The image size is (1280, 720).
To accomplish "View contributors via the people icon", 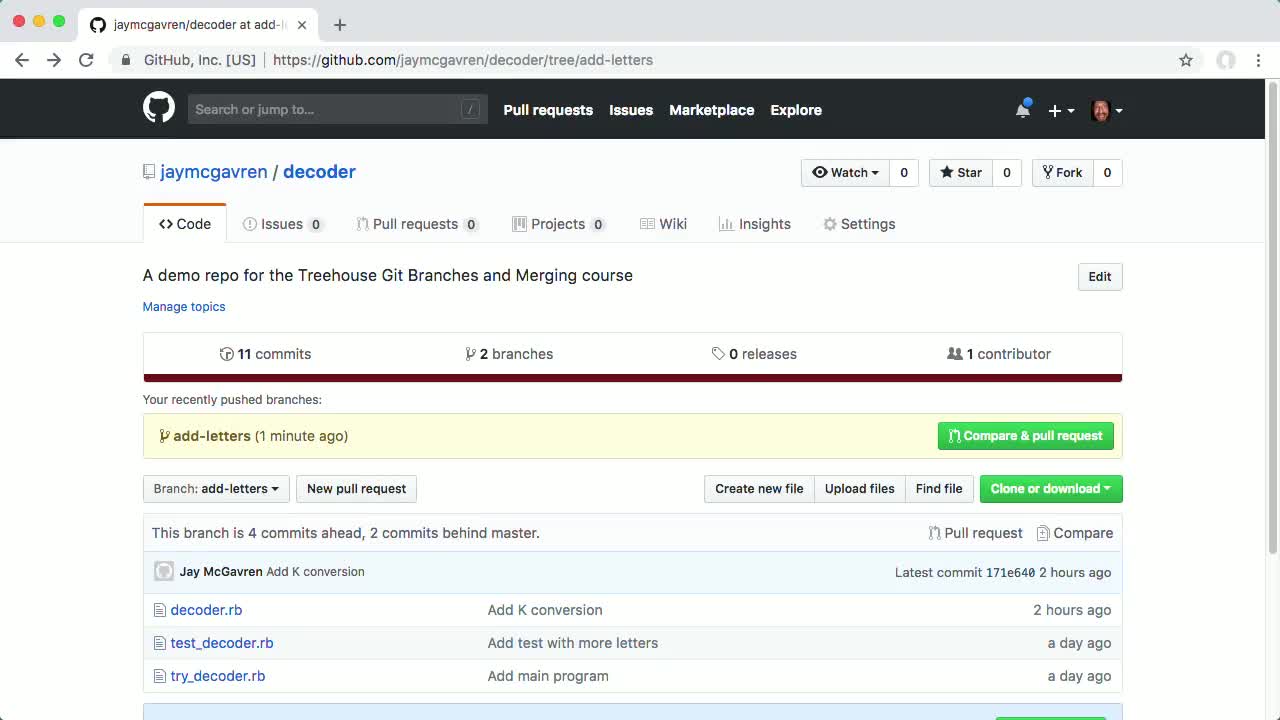I will pos(955,353).
